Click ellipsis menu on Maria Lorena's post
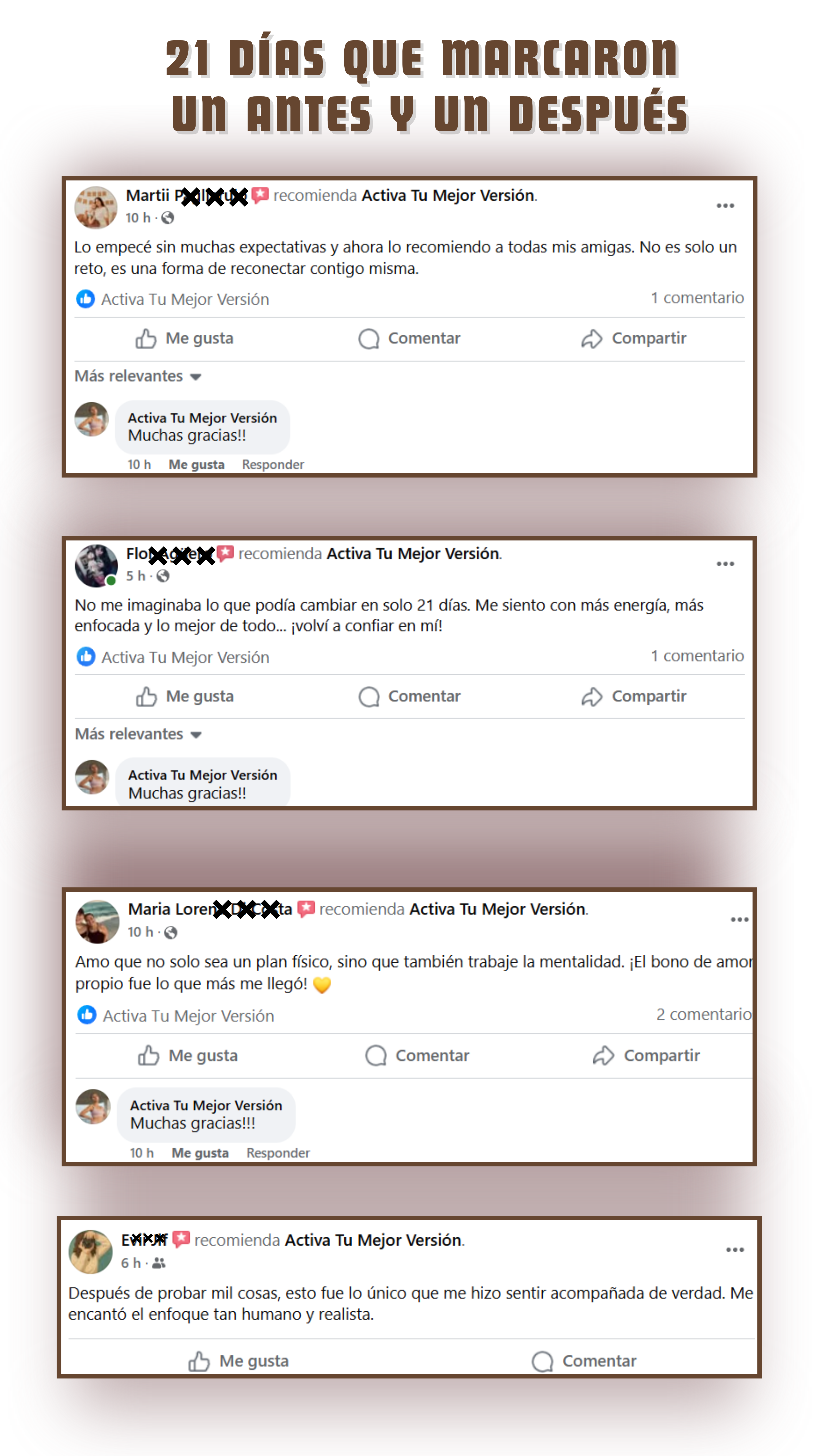 (739, 920)
